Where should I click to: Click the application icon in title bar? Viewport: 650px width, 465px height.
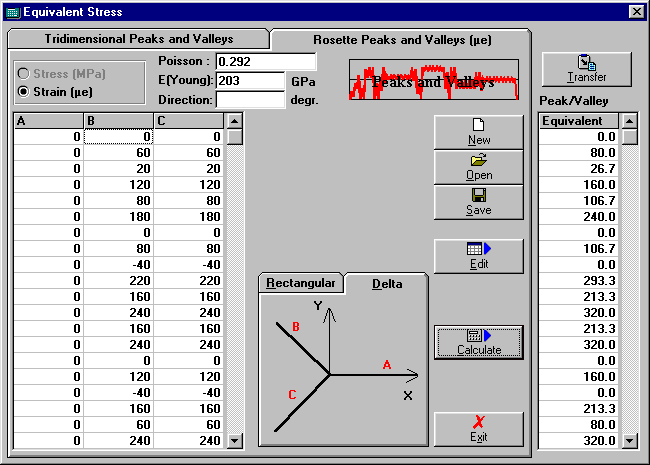pyautogui.click(x=12, y=12)
